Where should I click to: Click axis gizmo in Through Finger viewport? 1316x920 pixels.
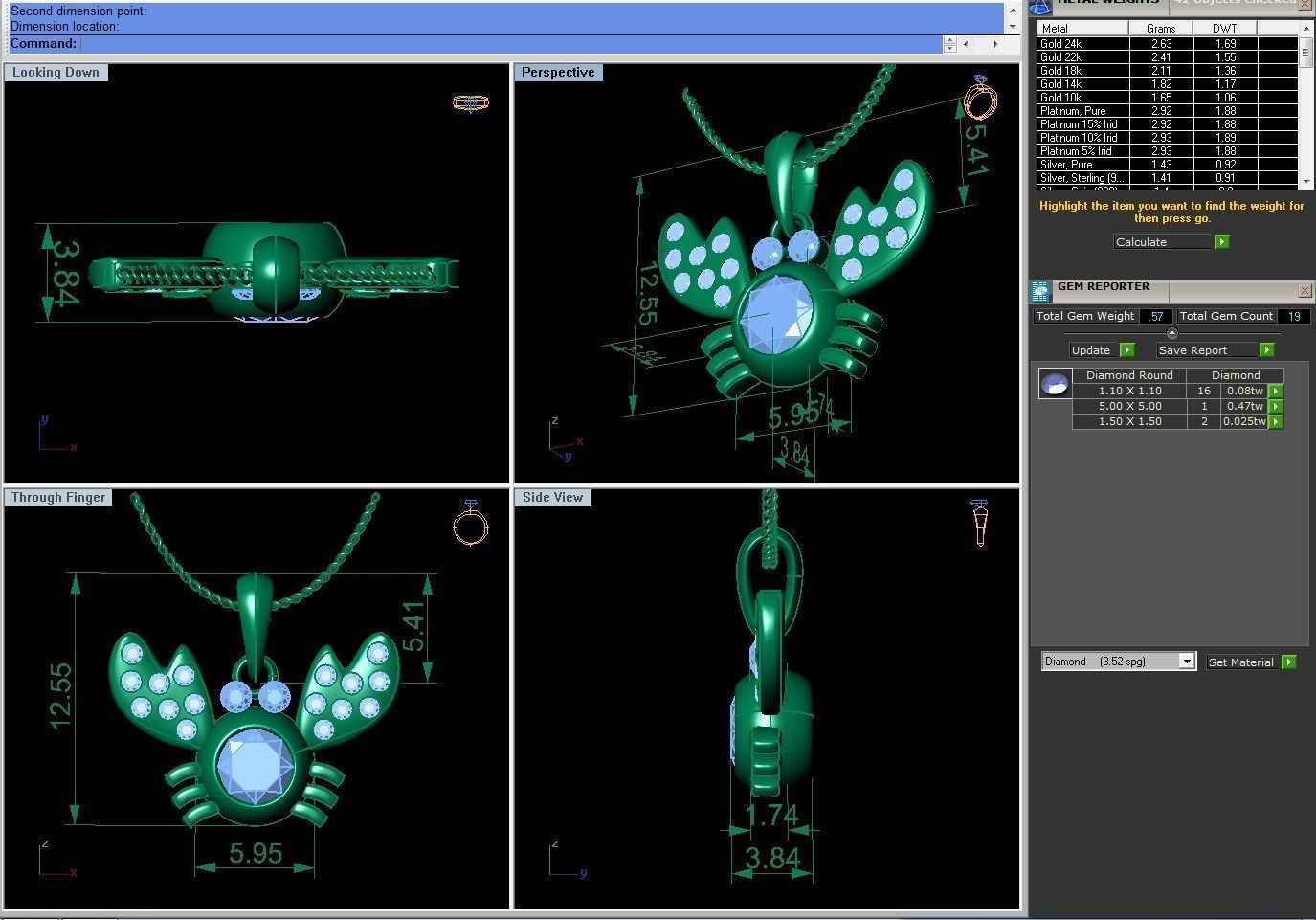pos(56,858)
